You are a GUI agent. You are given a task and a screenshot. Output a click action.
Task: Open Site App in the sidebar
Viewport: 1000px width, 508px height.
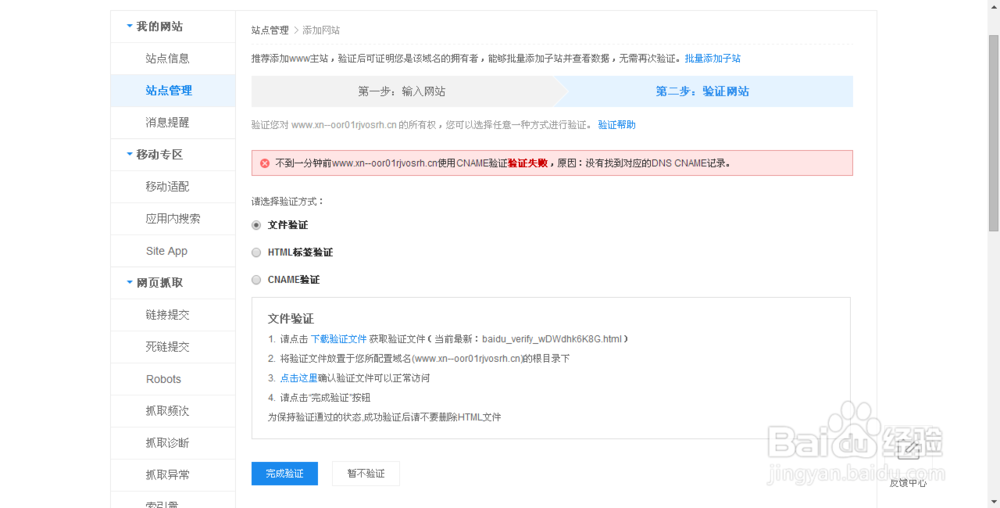click(x=166, y=251)
